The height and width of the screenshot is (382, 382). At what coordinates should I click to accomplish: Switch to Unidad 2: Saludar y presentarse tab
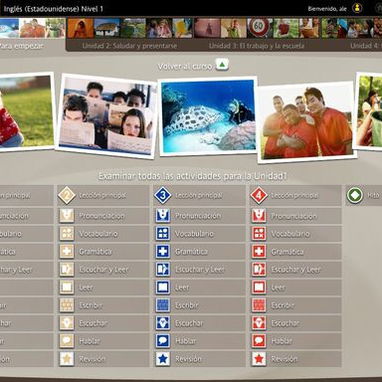point(130,46)
